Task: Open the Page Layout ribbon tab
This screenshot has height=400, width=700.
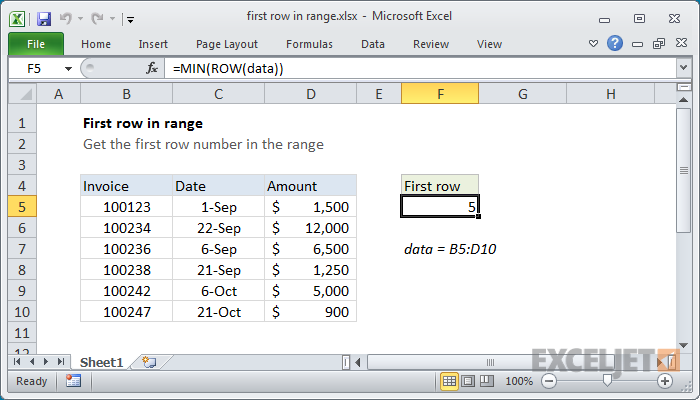Action: [x=226, y=44]
